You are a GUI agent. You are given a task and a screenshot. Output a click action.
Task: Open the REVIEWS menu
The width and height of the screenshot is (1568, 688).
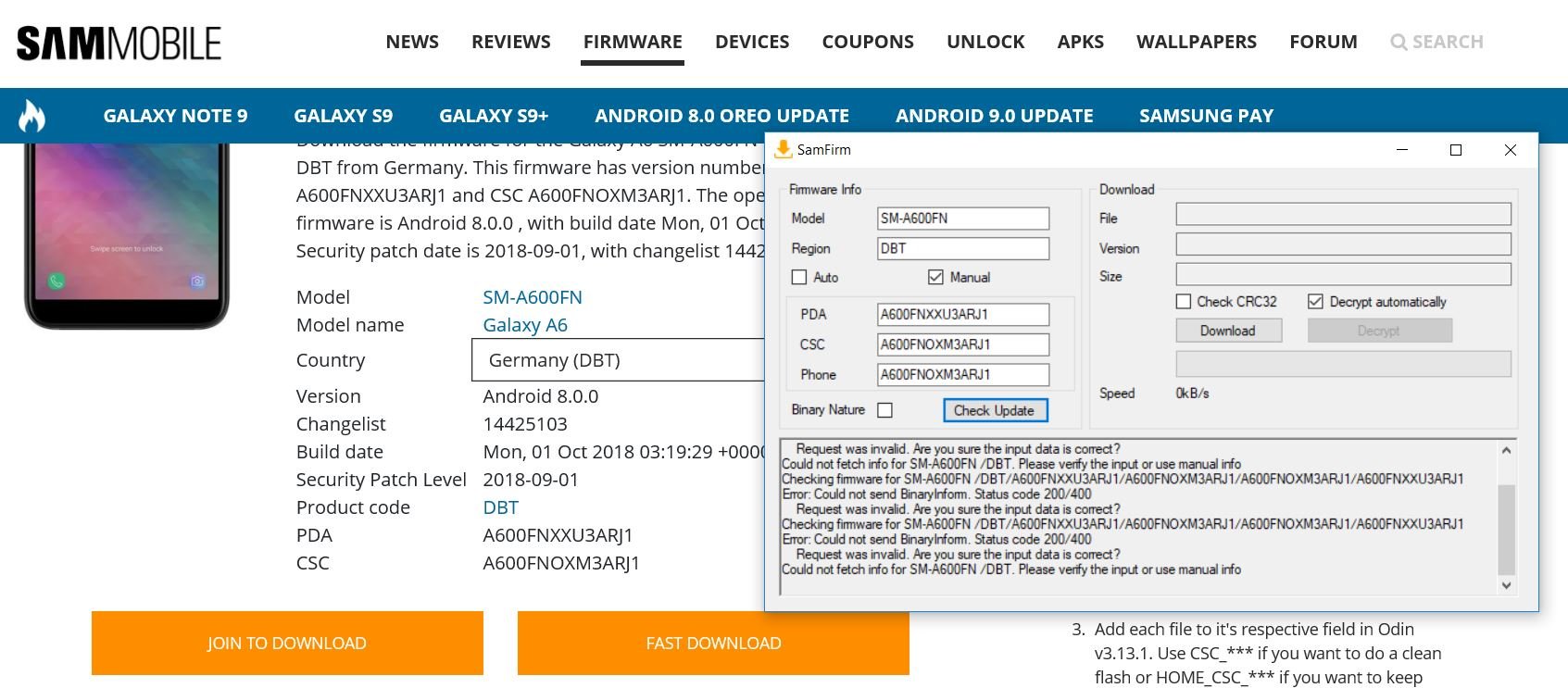[510, 42]
